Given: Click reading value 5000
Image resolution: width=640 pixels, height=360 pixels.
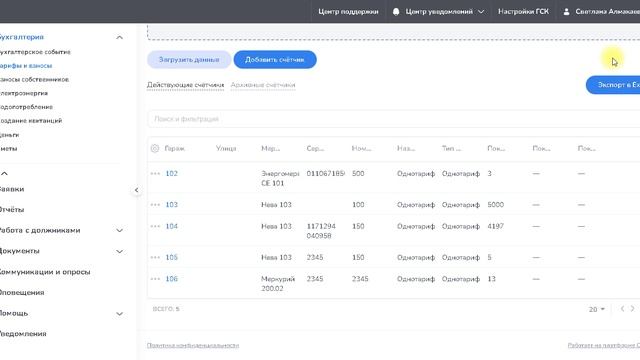Looking at the screenshot, I should [x=496, y=204].
